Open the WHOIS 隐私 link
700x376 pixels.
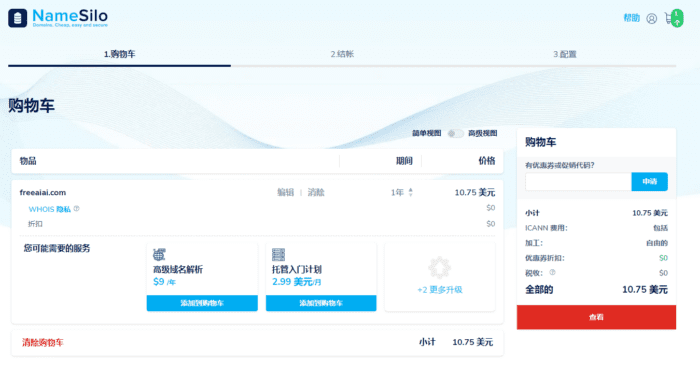point(50,209)
